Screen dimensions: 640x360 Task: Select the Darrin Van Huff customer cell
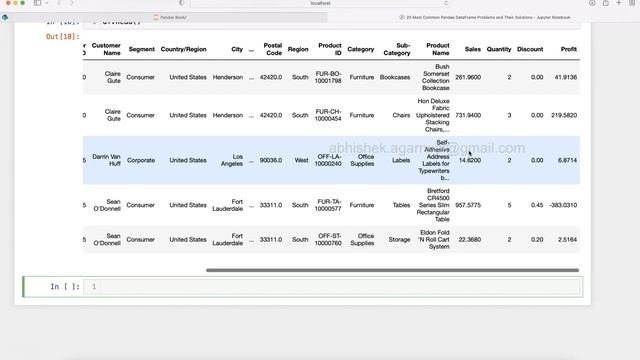point(106,160)
